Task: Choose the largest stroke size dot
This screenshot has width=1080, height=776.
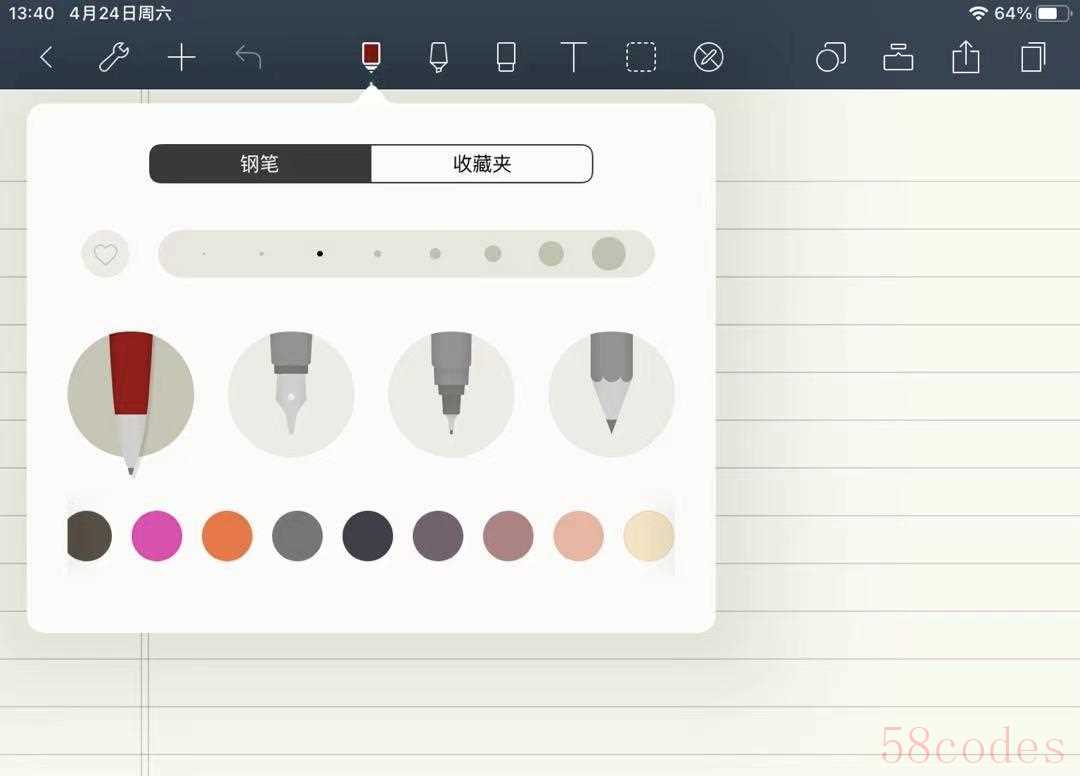Action: 608,254
